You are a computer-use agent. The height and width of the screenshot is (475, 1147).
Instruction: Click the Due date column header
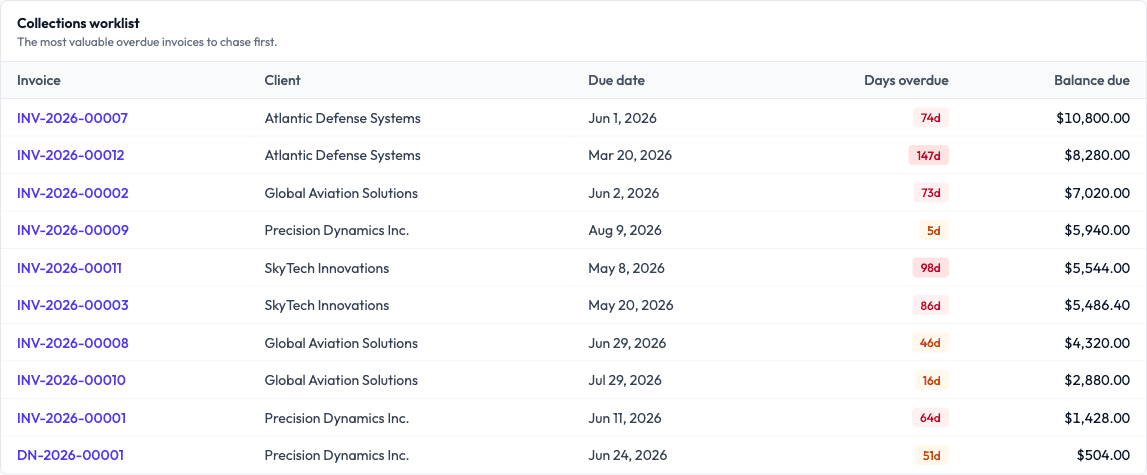pos(617,81)
